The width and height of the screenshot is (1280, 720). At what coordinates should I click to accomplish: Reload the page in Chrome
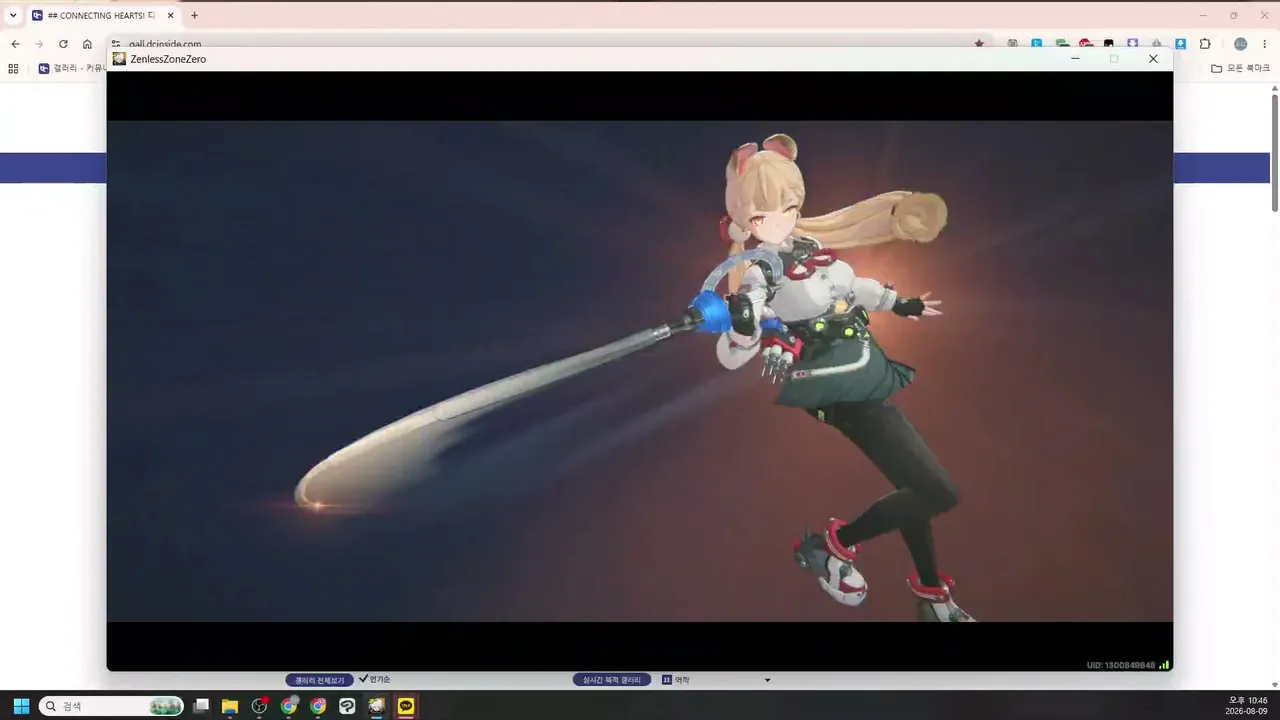coord(63,44)
